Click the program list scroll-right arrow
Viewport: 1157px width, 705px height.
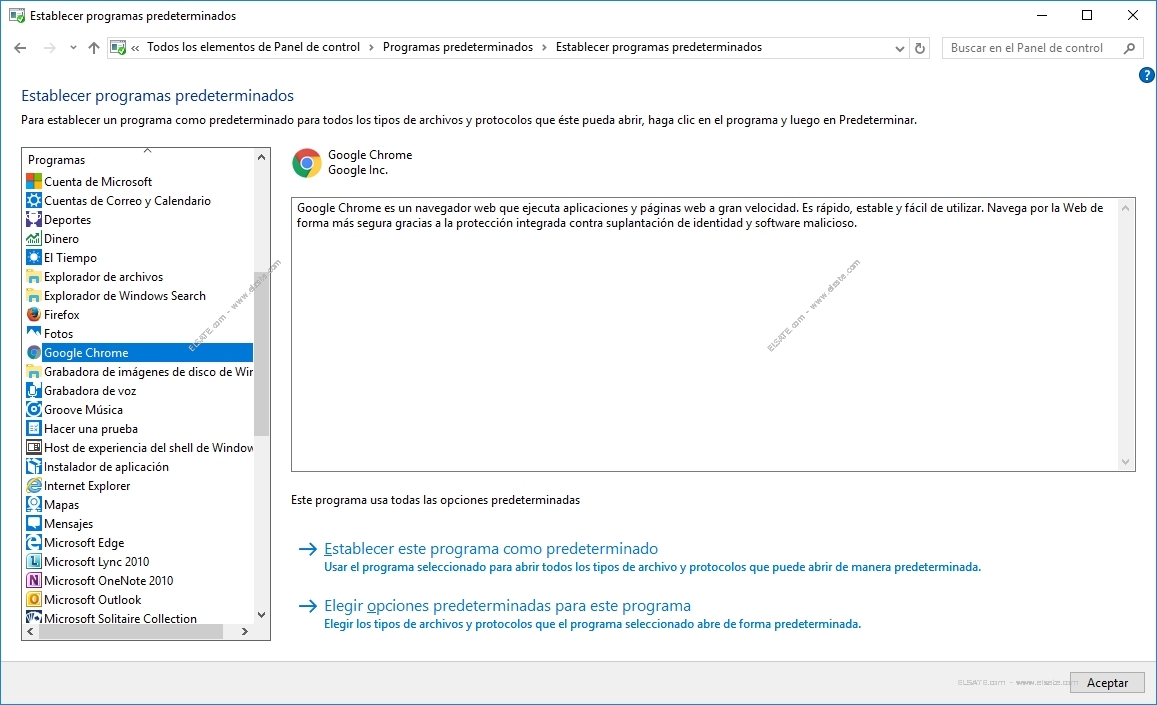(x=245, y=632)
